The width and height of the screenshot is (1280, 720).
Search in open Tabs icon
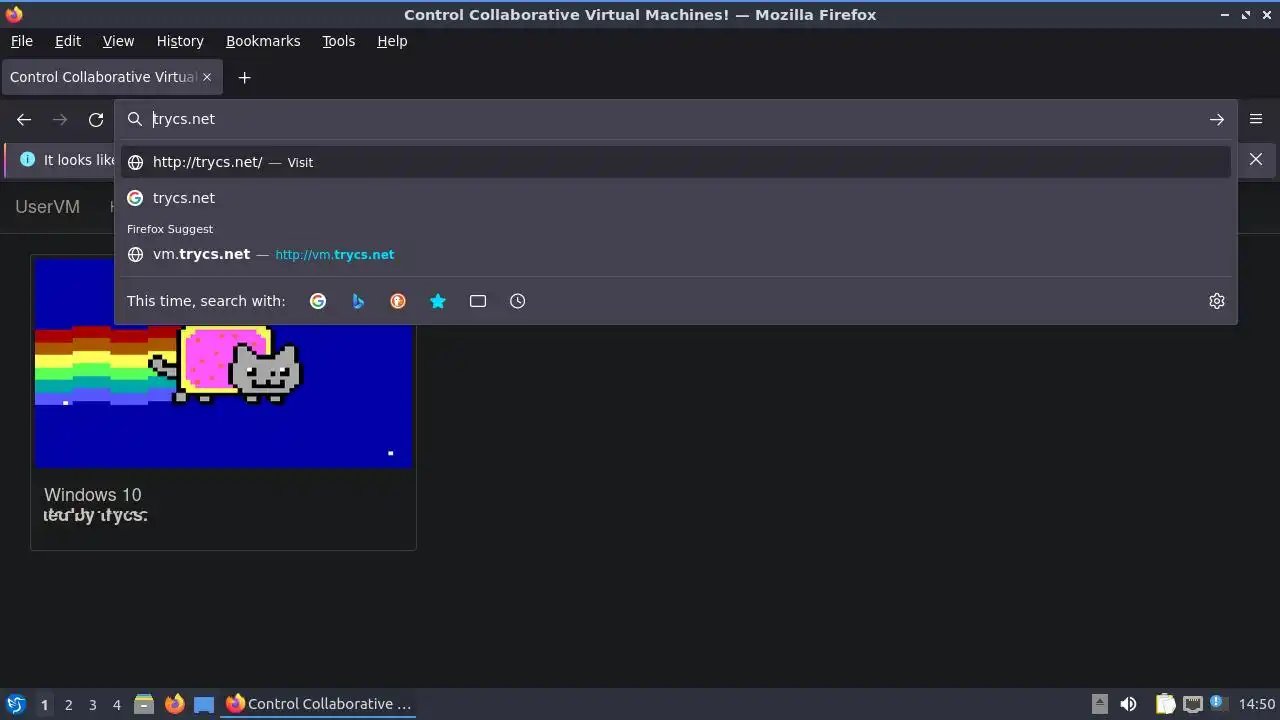coord(478,301)
